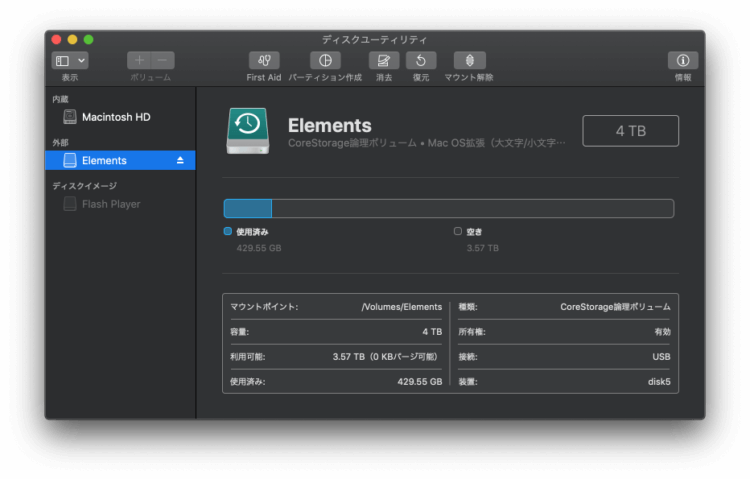Click the CoreStorage論理ボリューム type value in table
The image size is (750, 479).
(x=615, y=307)
